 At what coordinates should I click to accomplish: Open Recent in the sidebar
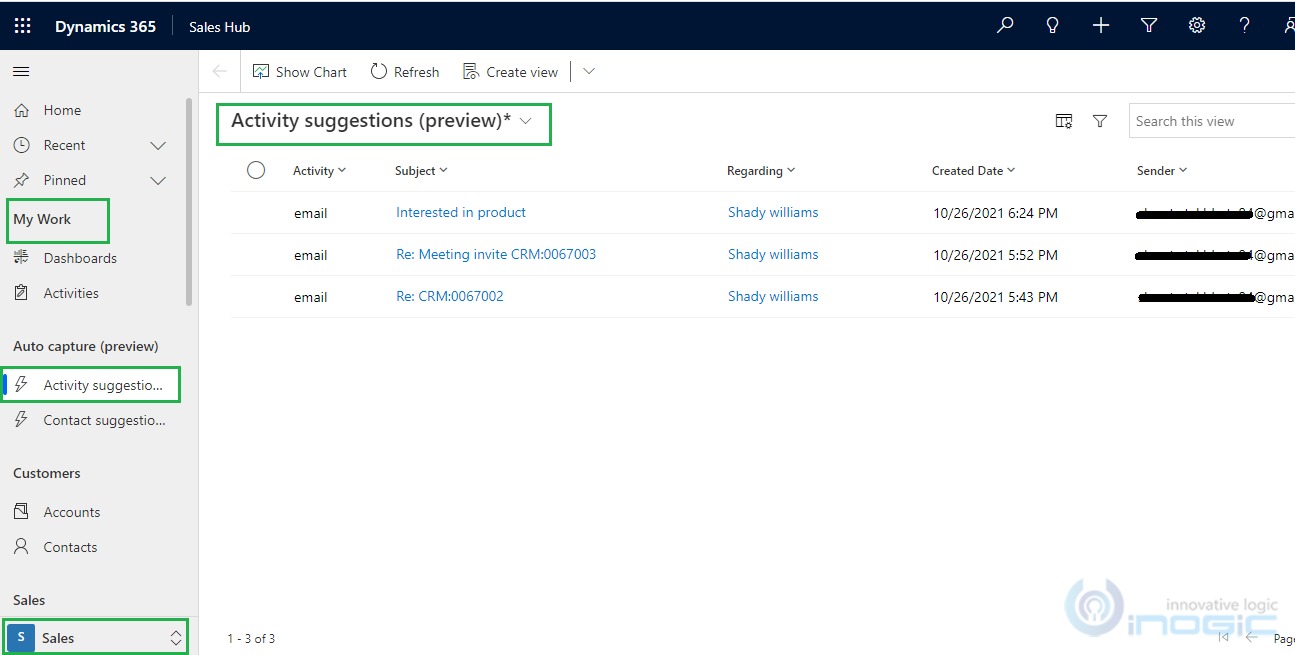tap(64, 145)
